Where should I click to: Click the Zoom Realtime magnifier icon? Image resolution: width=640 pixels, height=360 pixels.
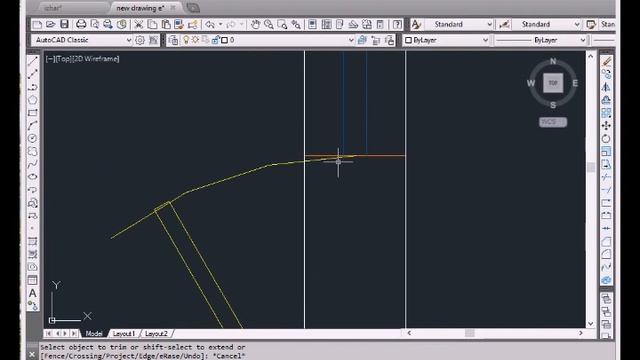[269, 24]
